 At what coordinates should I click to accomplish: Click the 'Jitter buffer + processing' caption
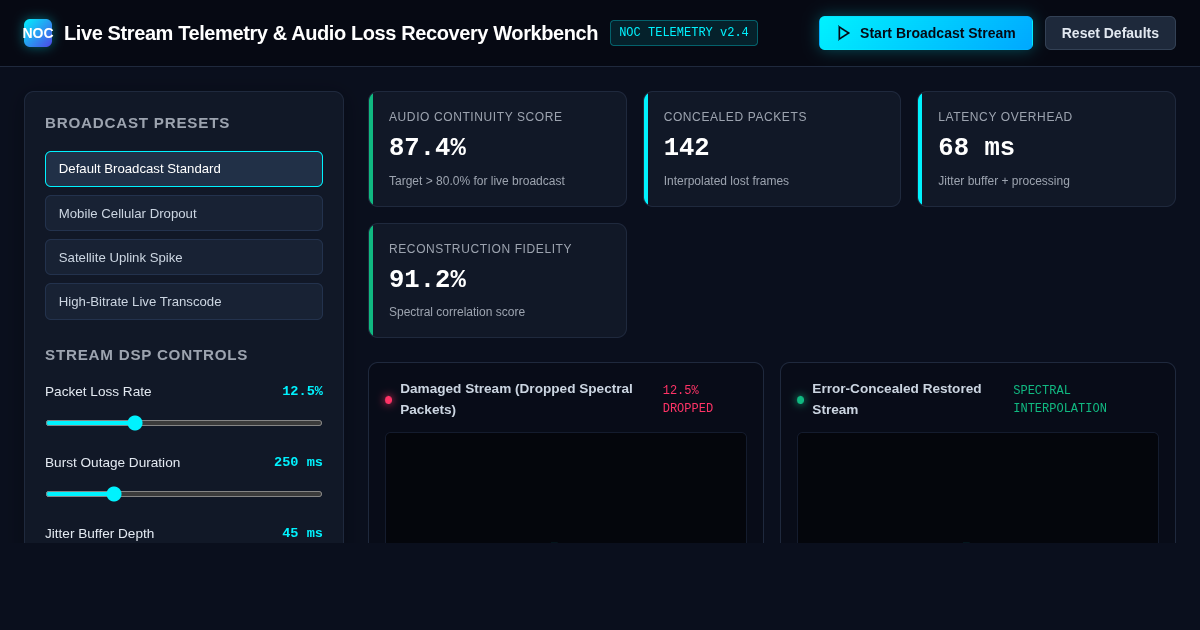click(x=1004, y=181)
